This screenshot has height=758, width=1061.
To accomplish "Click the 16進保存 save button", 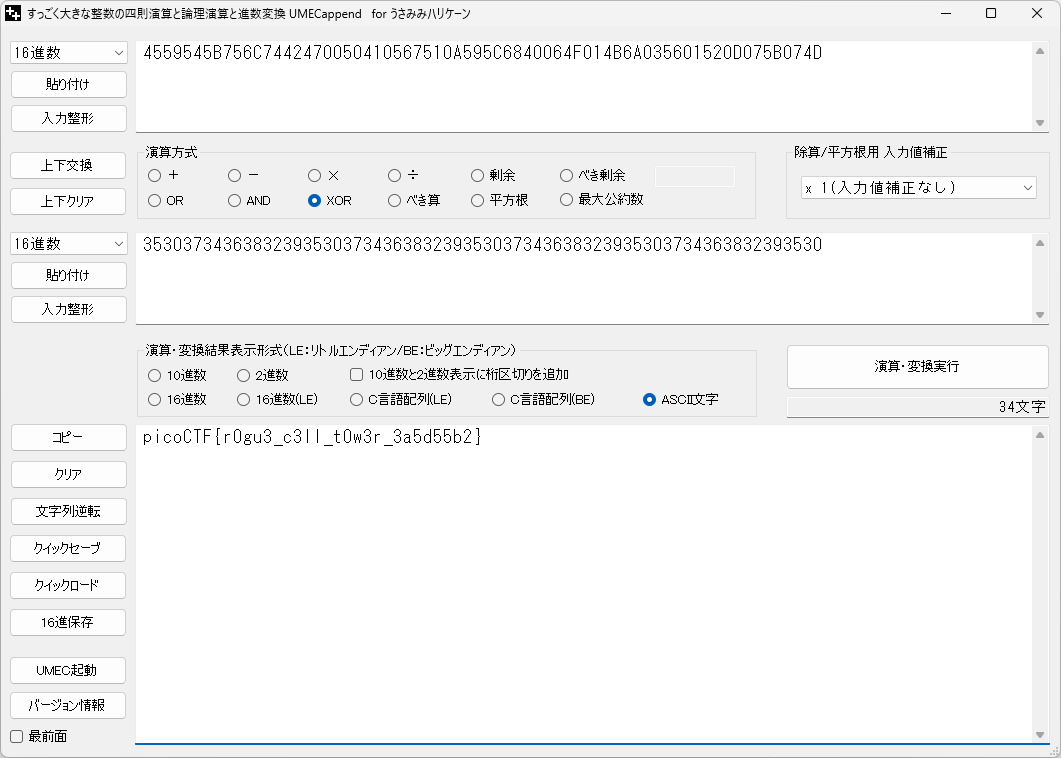I will [x=68, y=622].
